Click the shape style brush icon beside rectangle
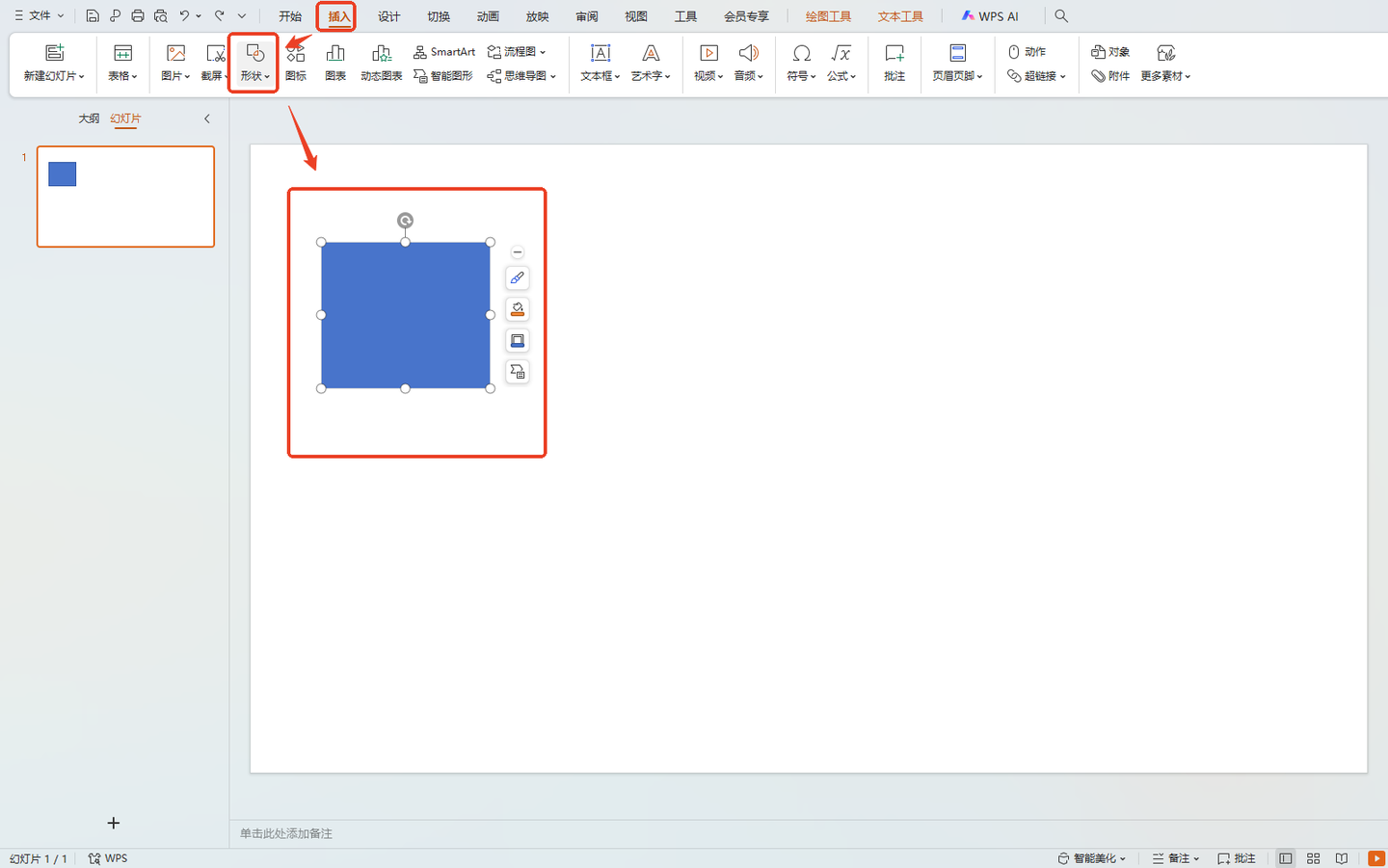 click(x=518, y=277)
